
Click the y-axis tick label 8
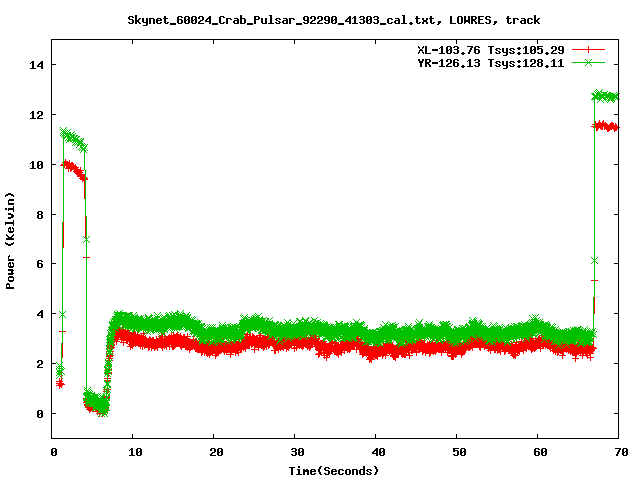click(40, 215)
